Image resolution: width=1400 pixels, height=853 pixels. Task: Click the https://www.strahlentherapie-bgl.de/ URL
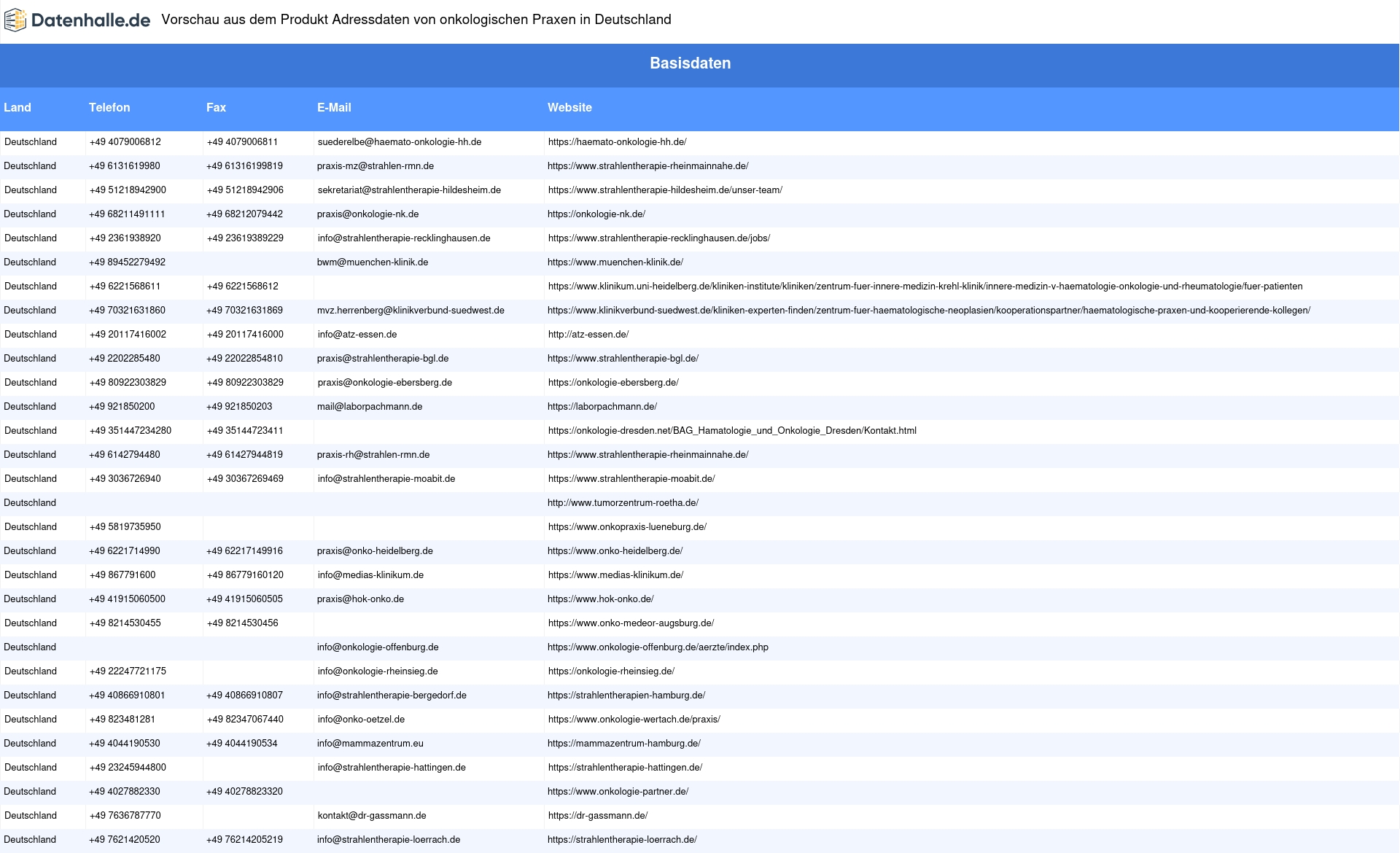pyautogui.click(x=623, y=359)
